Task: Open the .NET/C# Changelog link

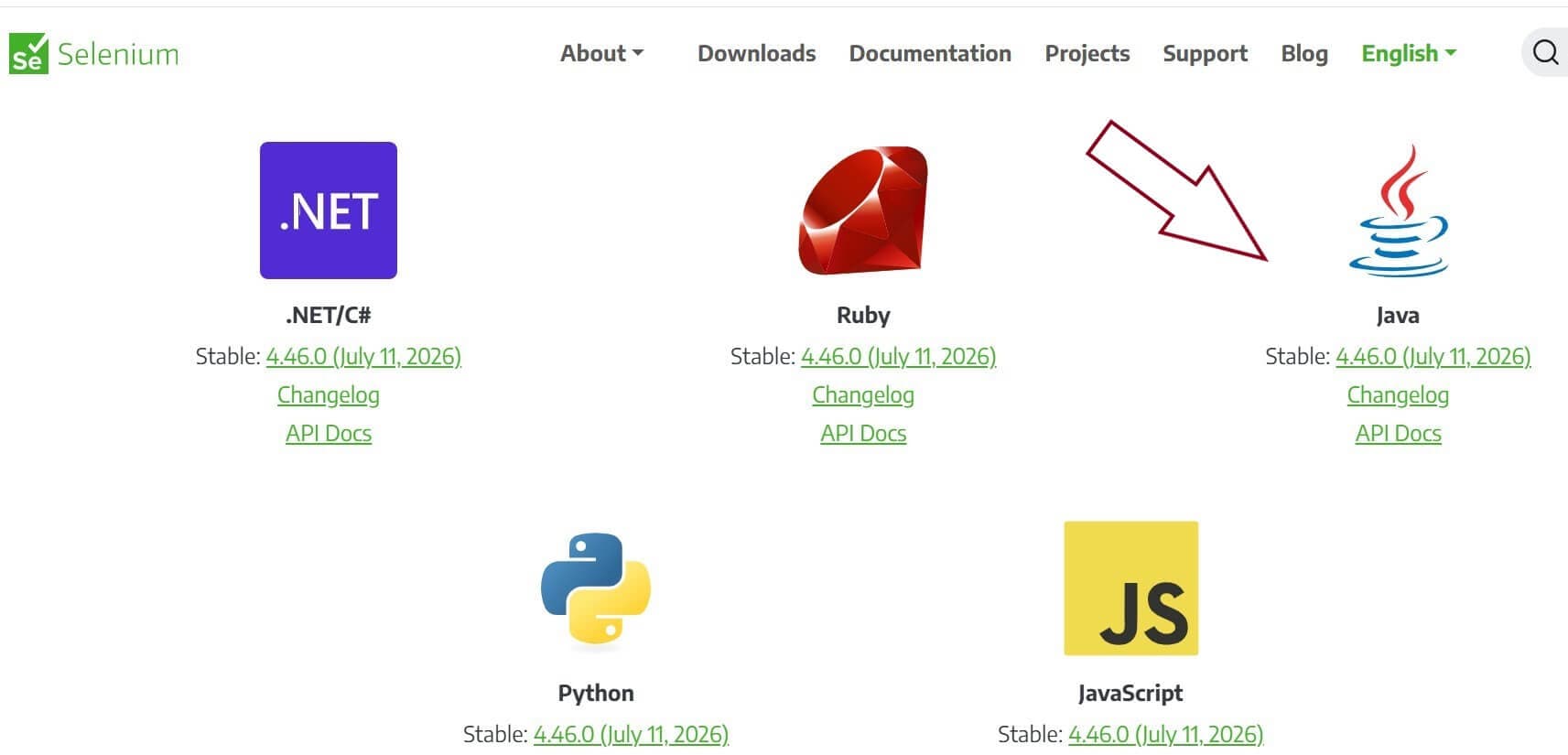Action: 329,394
